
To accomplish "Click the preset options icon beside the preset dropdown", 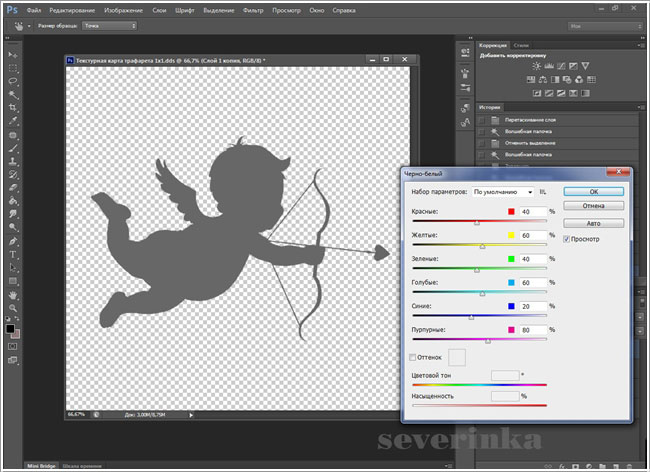I will tap(544, 190).
